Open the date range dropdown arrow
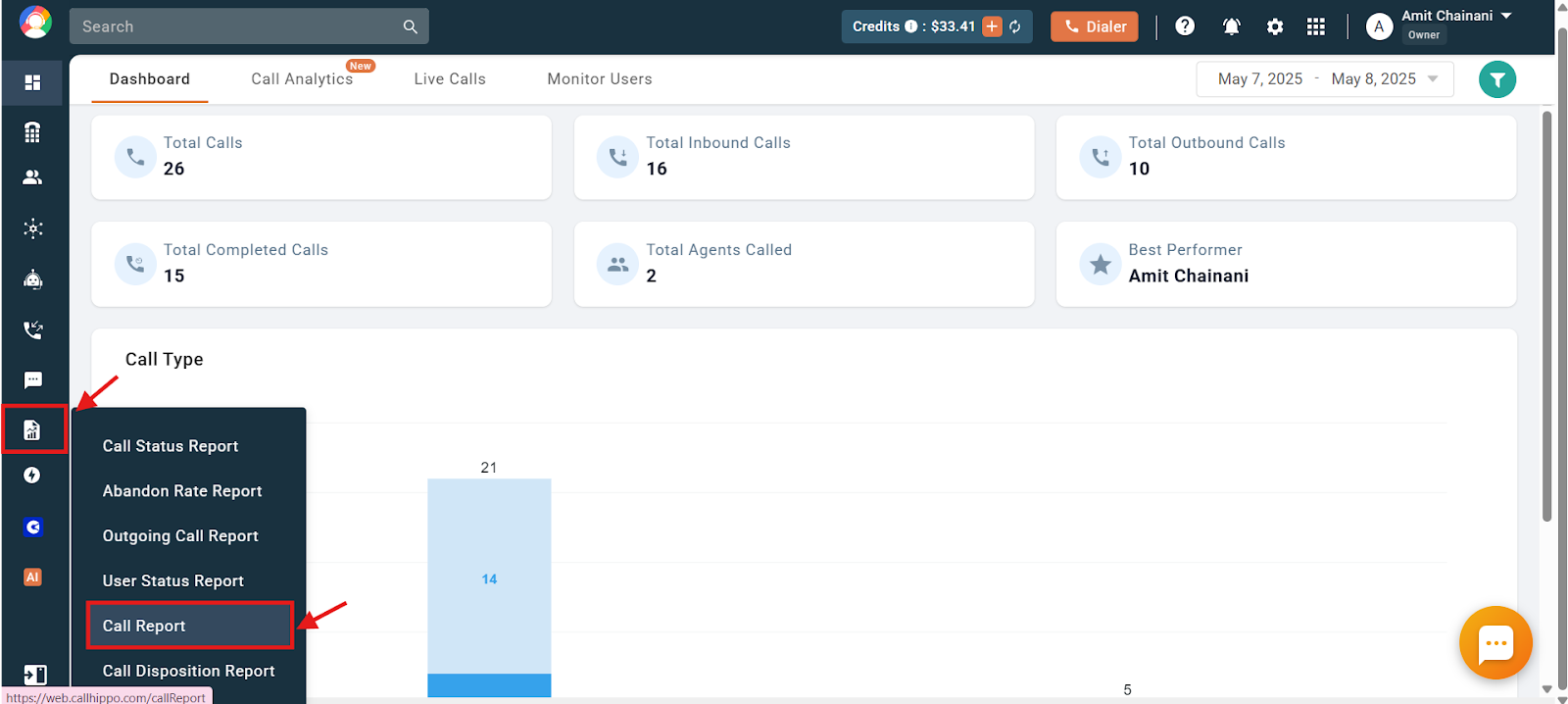 coord(1433,79)
